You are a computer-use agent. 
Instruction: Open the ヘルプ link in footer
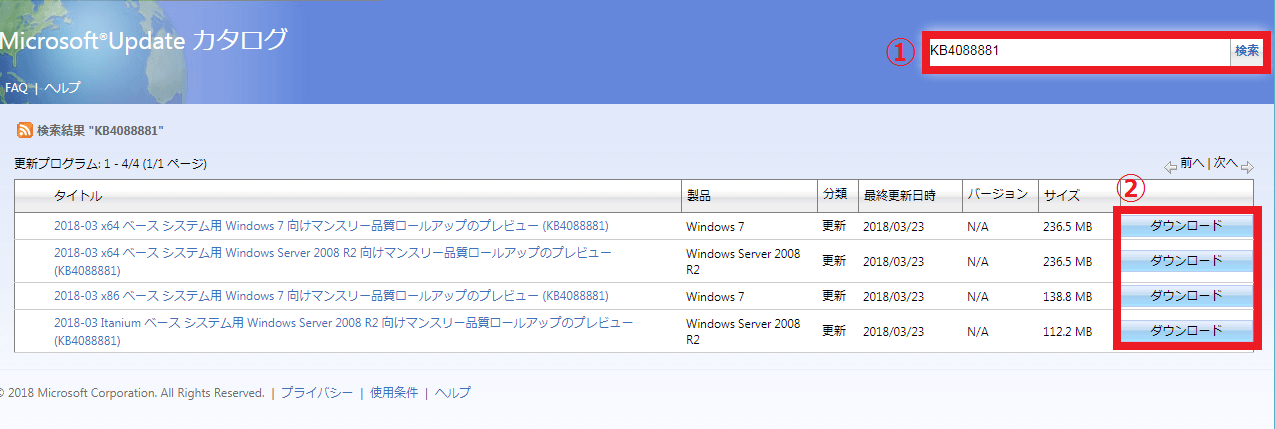click(452, 393)
